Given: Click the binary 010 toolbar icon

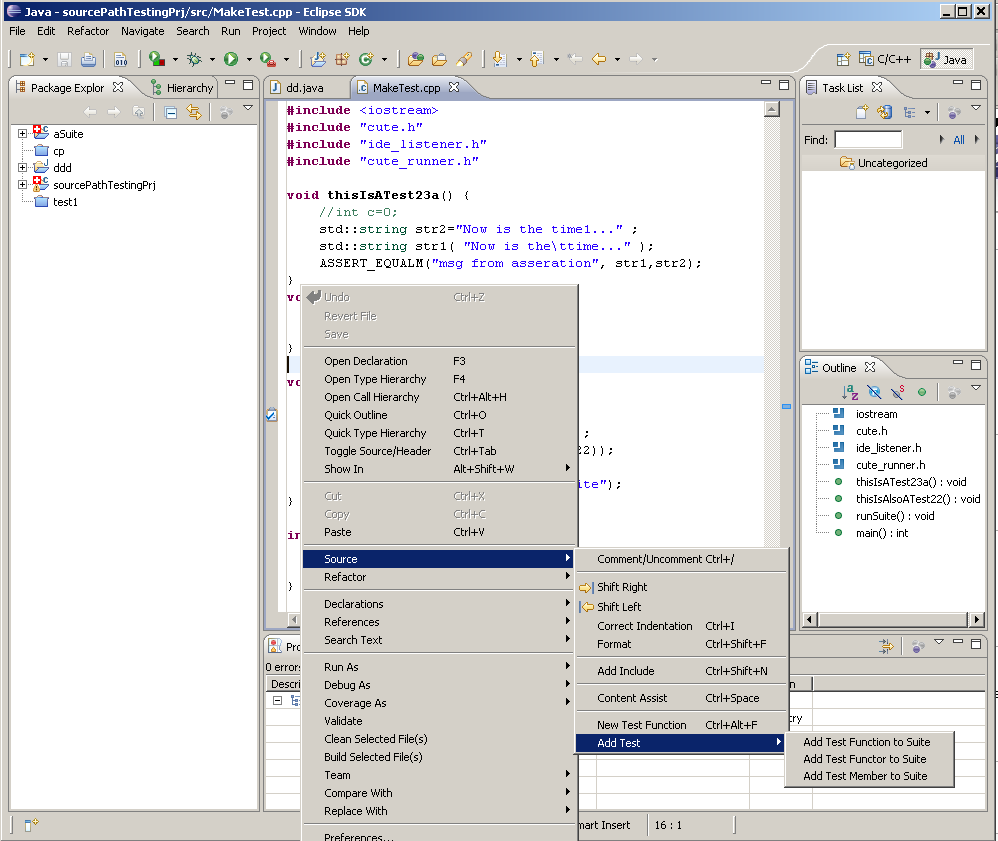Looking at the screenshot, I should click(120, 59).
